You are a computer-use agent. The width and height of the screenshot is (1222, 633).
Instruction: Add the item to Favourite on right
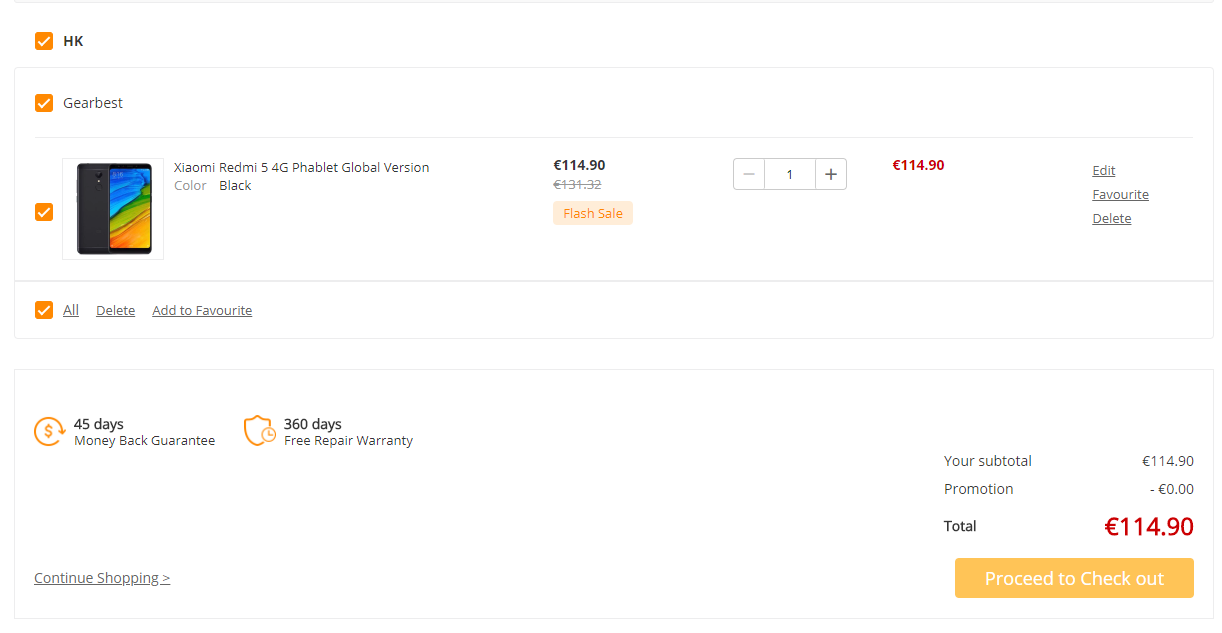[x=1120, y=195]
